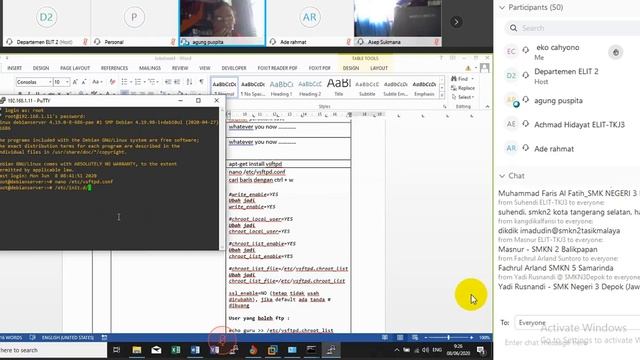Open the font size dropdown
640x360 pixels.
(x=67, y=82)
